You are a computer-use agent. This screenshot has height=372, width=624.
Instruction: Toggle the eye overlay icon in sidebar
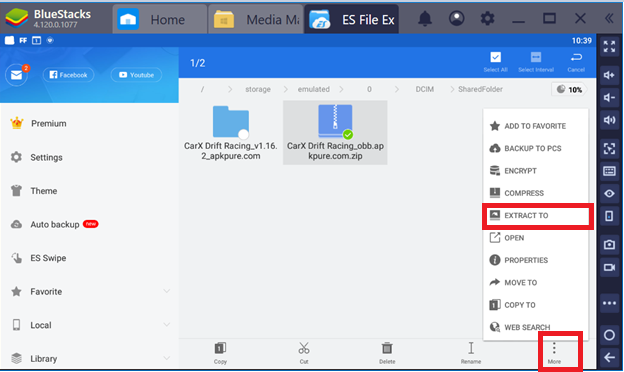click(609, 193)
